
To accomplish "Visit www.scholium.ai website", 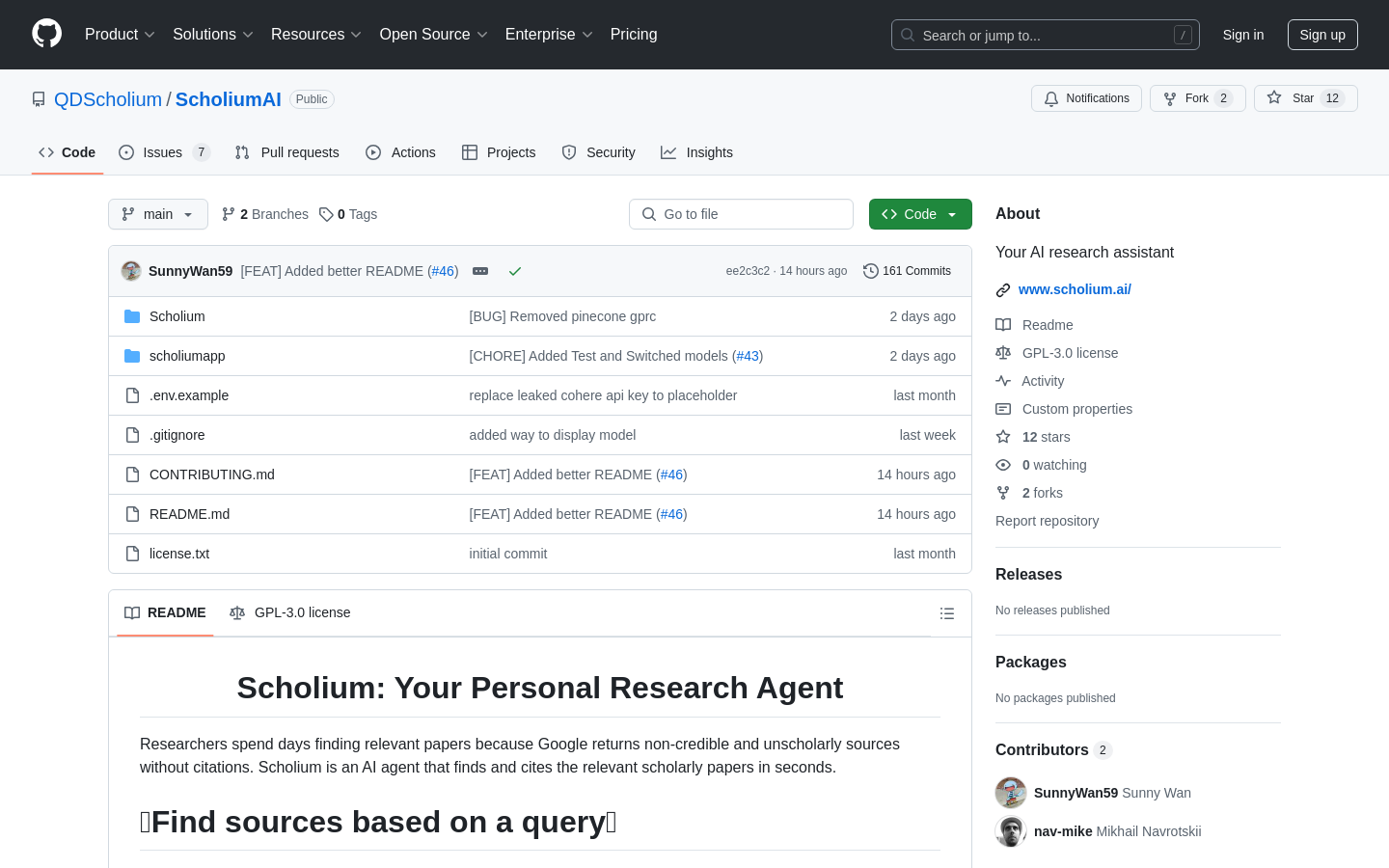I will pyautogui.click(x=1075, y=289).
